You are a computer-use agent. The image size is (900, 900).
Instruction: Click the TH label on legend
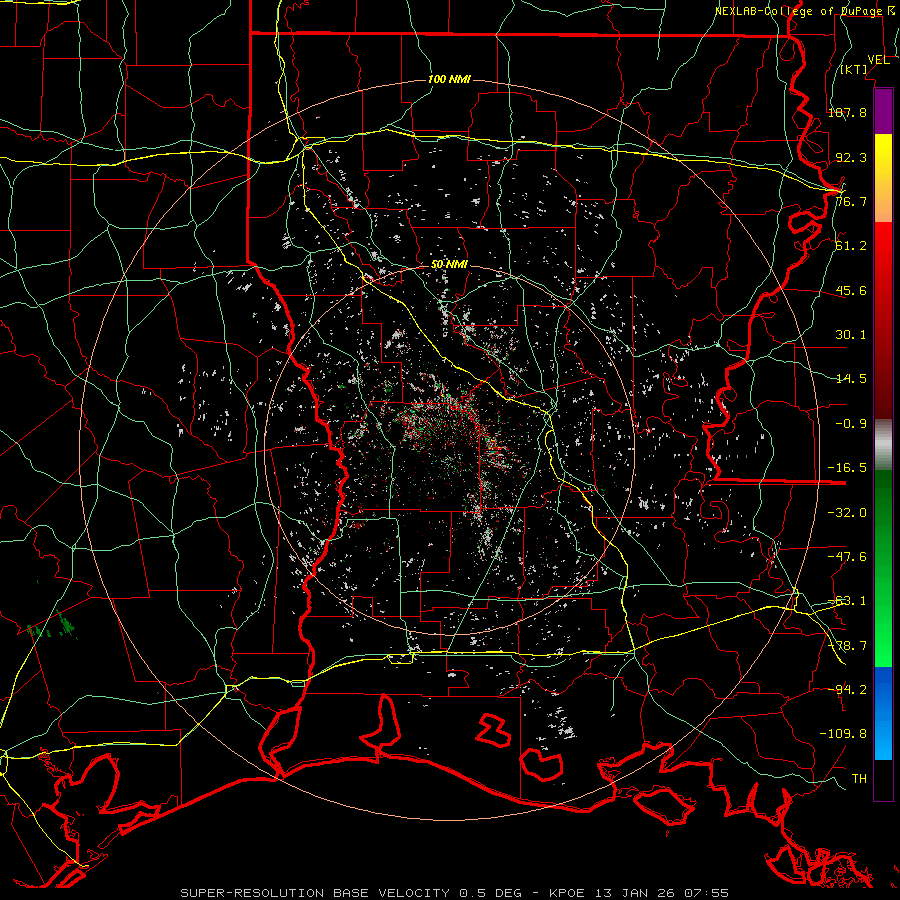pos(859,779)
